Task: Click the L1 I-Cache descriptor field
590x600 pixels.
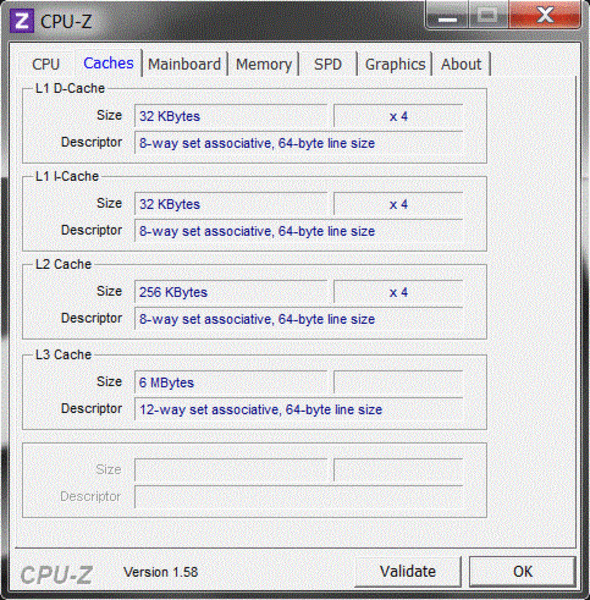Action: (x=299, y=231)
